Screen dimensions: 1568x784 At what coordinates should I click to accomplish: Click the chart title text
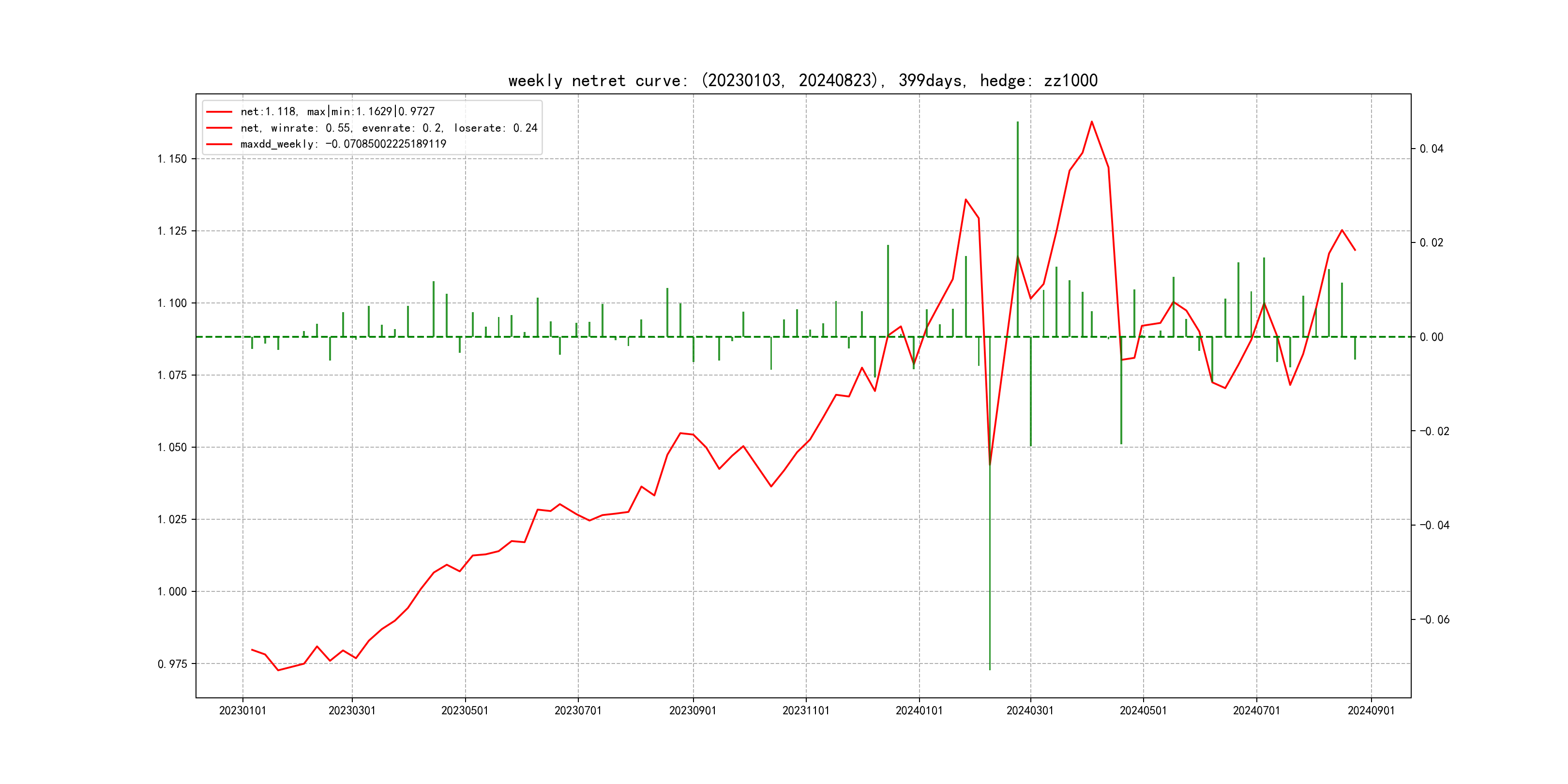802,80
